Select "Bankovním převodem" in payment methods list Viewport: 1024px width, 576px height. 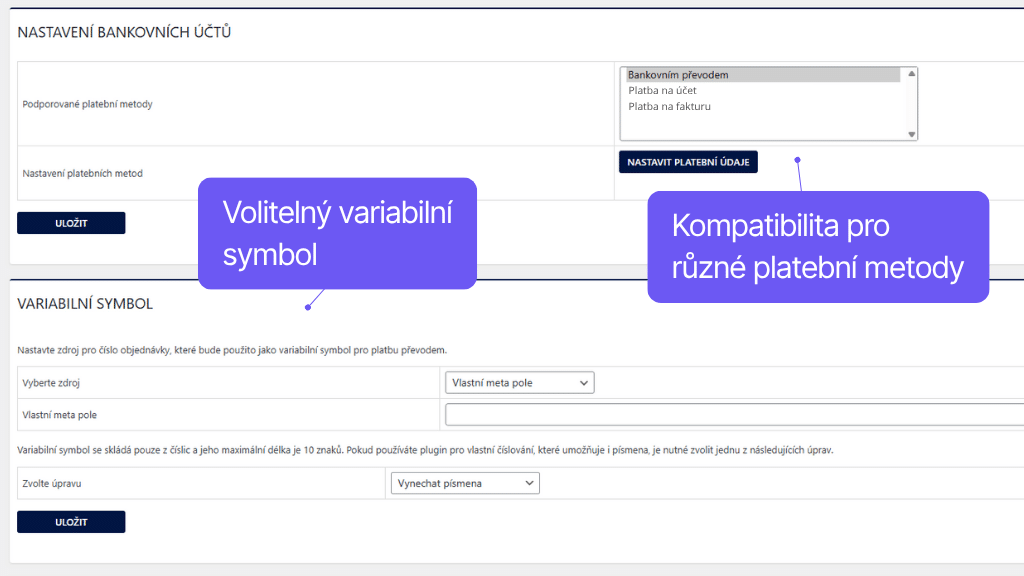pyautogui.click(x=678, y=75)
